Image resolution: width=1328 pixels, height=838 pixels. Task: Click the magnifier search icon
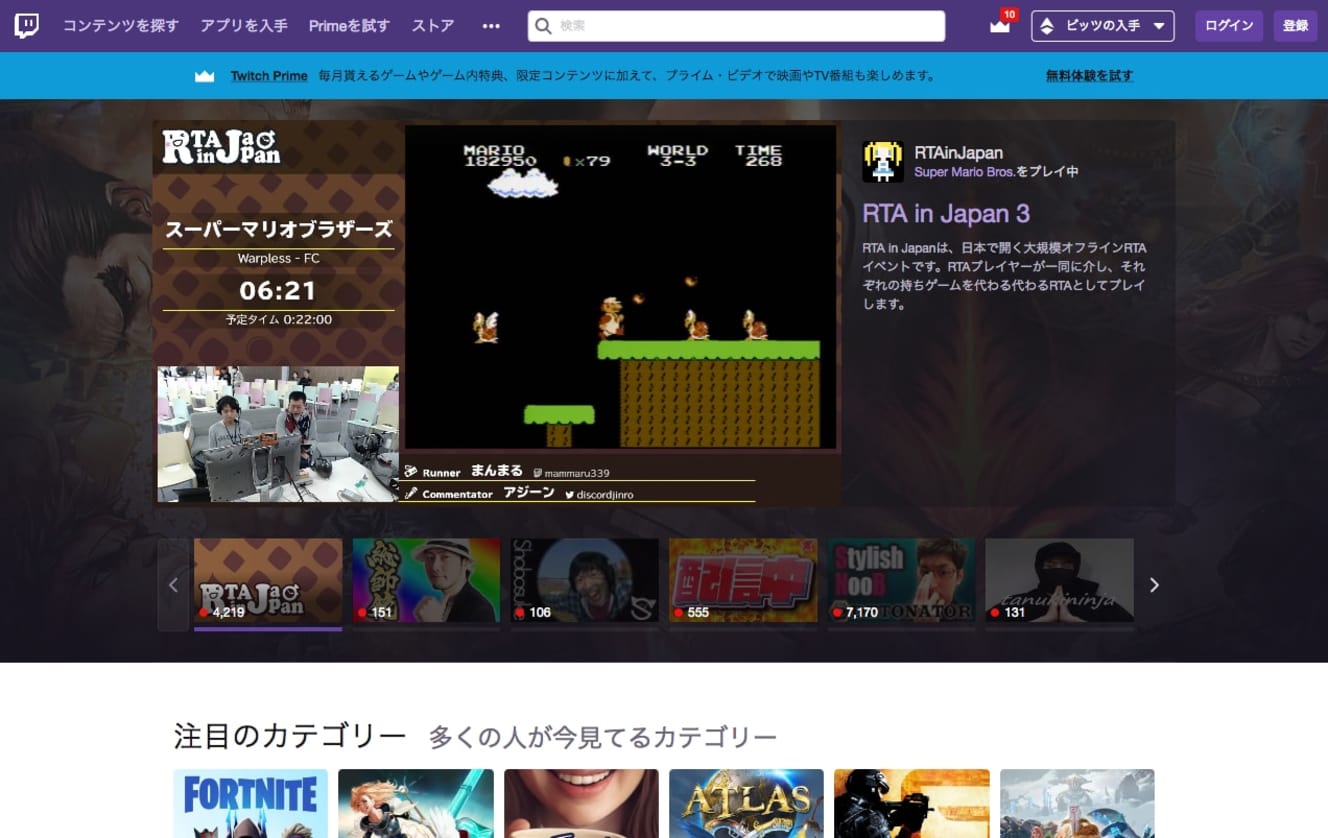[x=543, y=26]
